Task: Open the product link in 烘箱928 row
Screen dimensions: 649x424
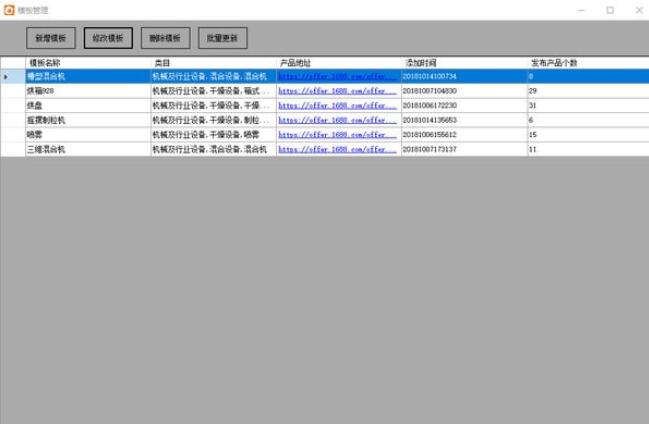Action: point(337,91)
